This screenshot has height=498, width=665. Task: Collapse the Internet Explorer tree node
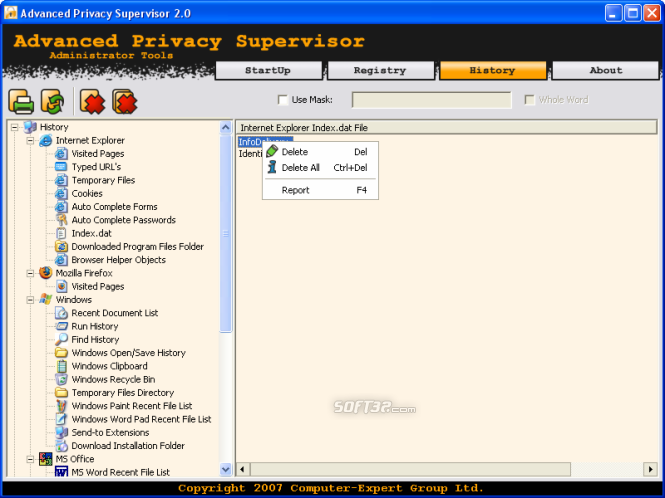(x=30, y=140)
